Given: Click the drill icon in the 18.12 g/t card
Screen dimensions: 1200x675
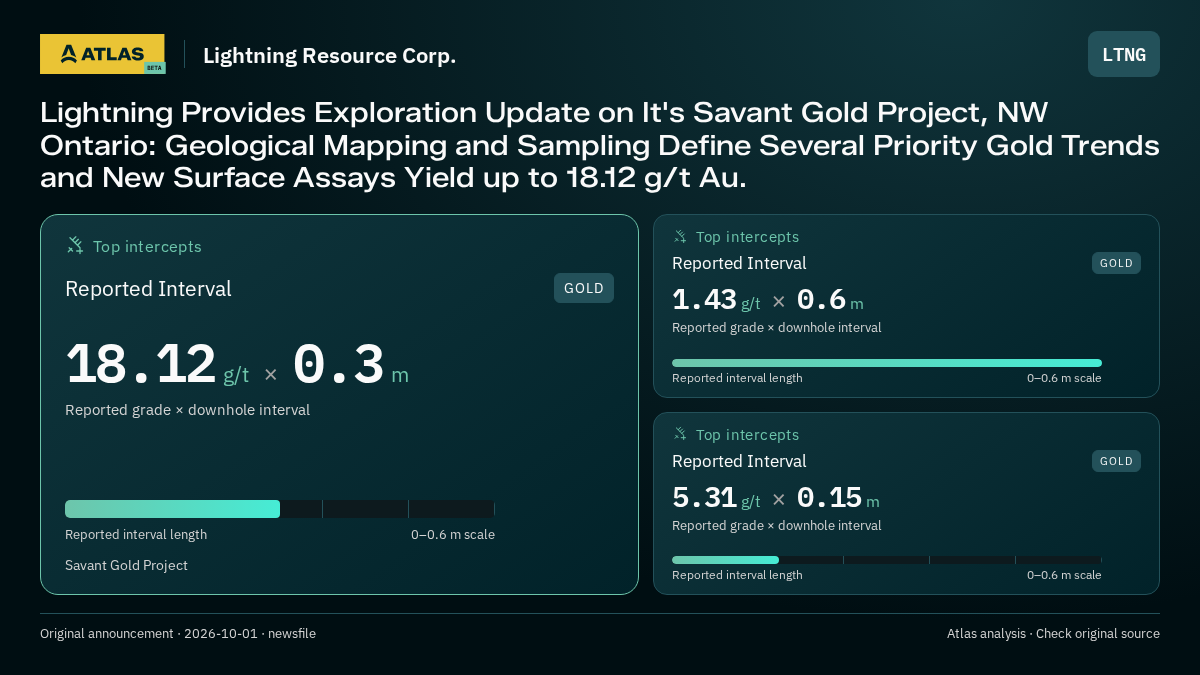Looking at the screenshot, I should (75, 245).
